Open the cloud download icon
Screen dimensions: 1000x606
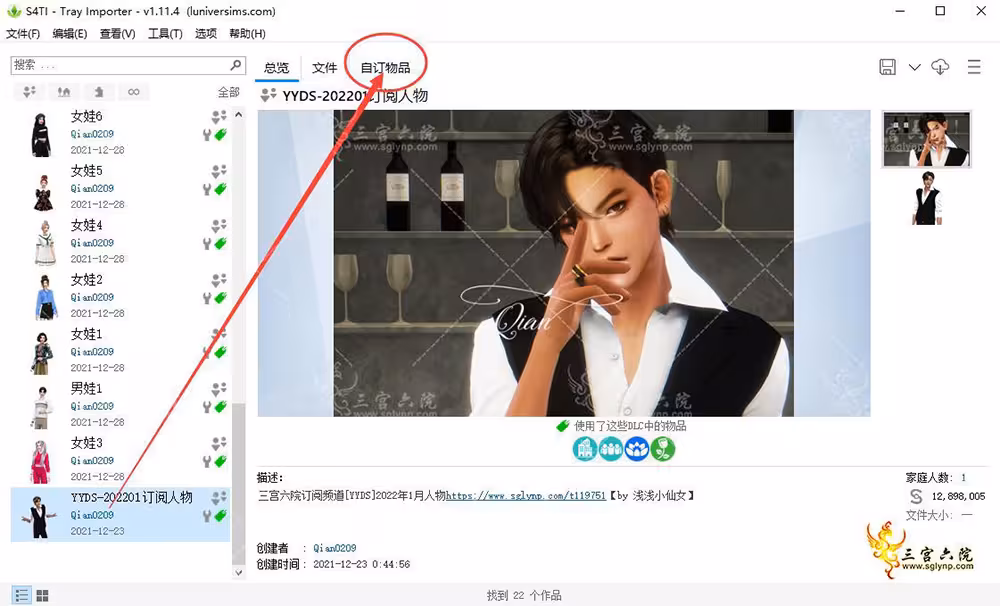940,67
